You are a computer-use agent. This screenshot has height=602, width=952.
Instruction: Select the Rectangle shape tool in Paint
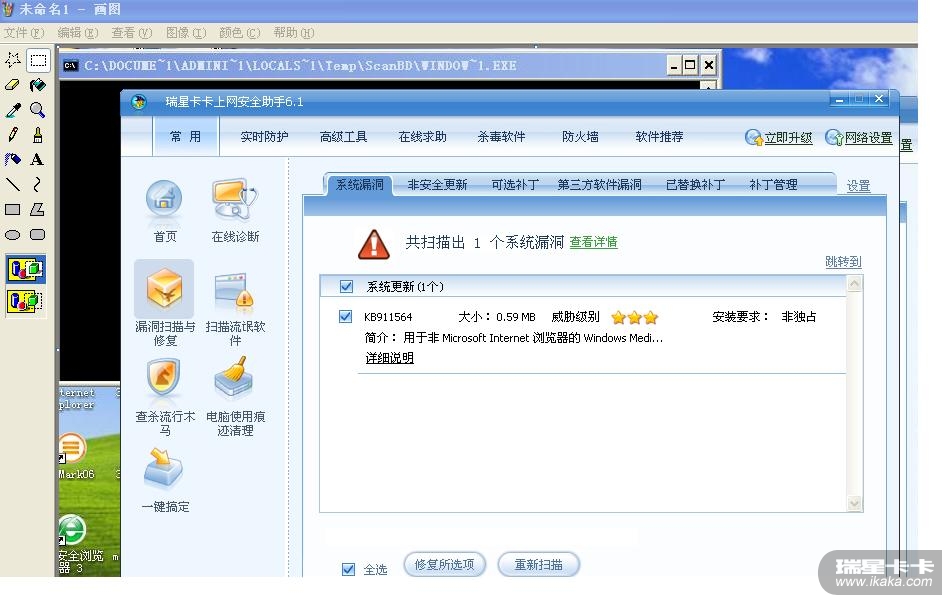point(13,209)
